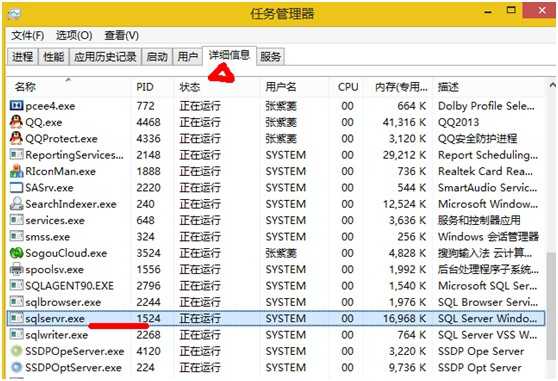Click PID 2148 of ReportingServices
558x381 pixels.
tap(148, 155)
